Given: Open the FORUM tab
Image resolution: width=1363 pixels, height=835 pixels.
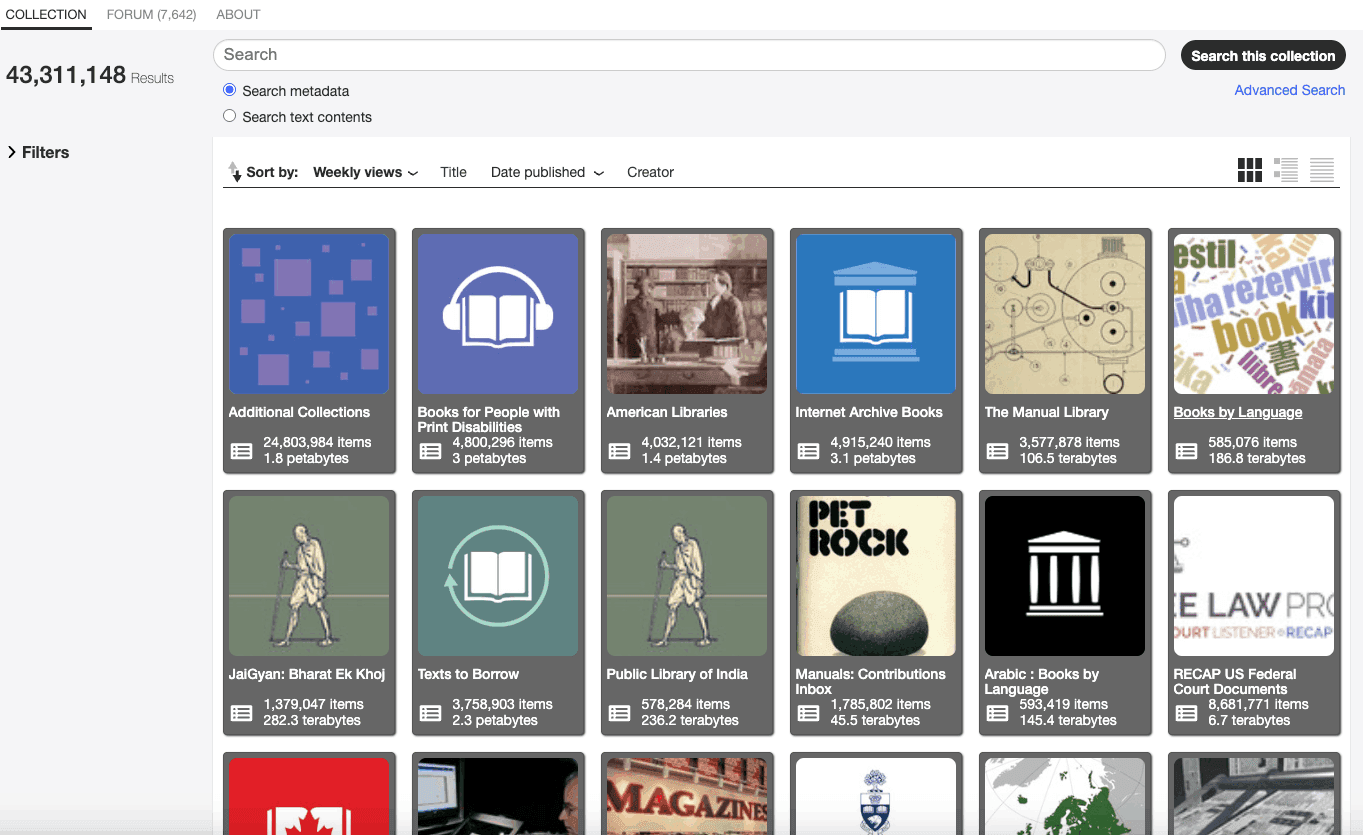Looking at the screenshot, I should pos(151,14).
